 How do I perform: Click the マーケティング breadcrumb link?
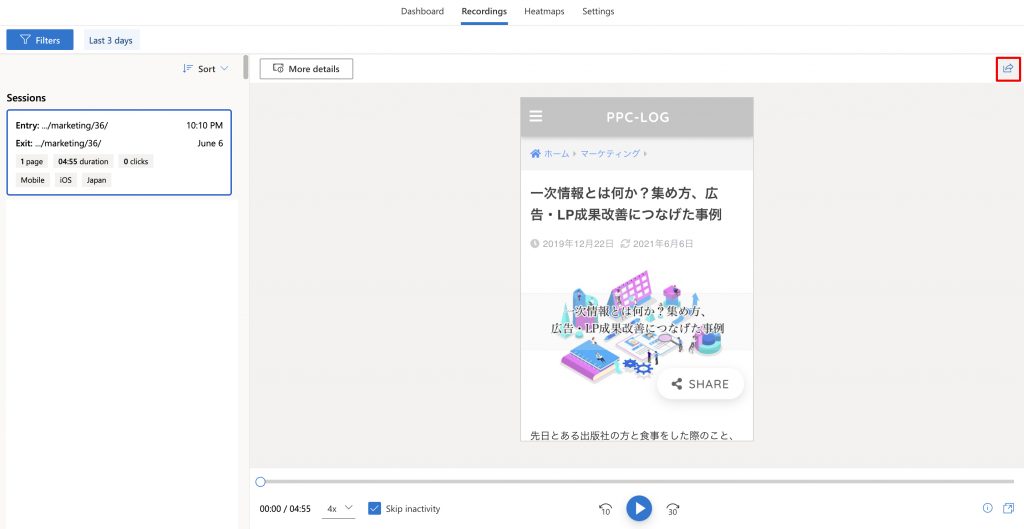610,153
